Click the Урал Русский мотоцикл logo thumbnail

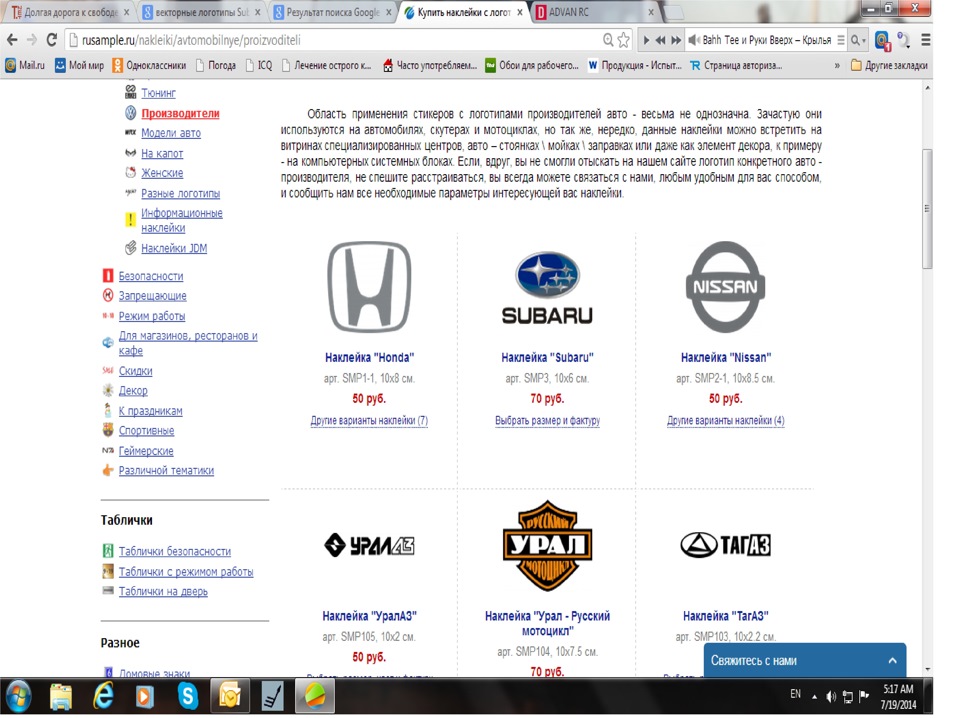click(x=547, y=545)
